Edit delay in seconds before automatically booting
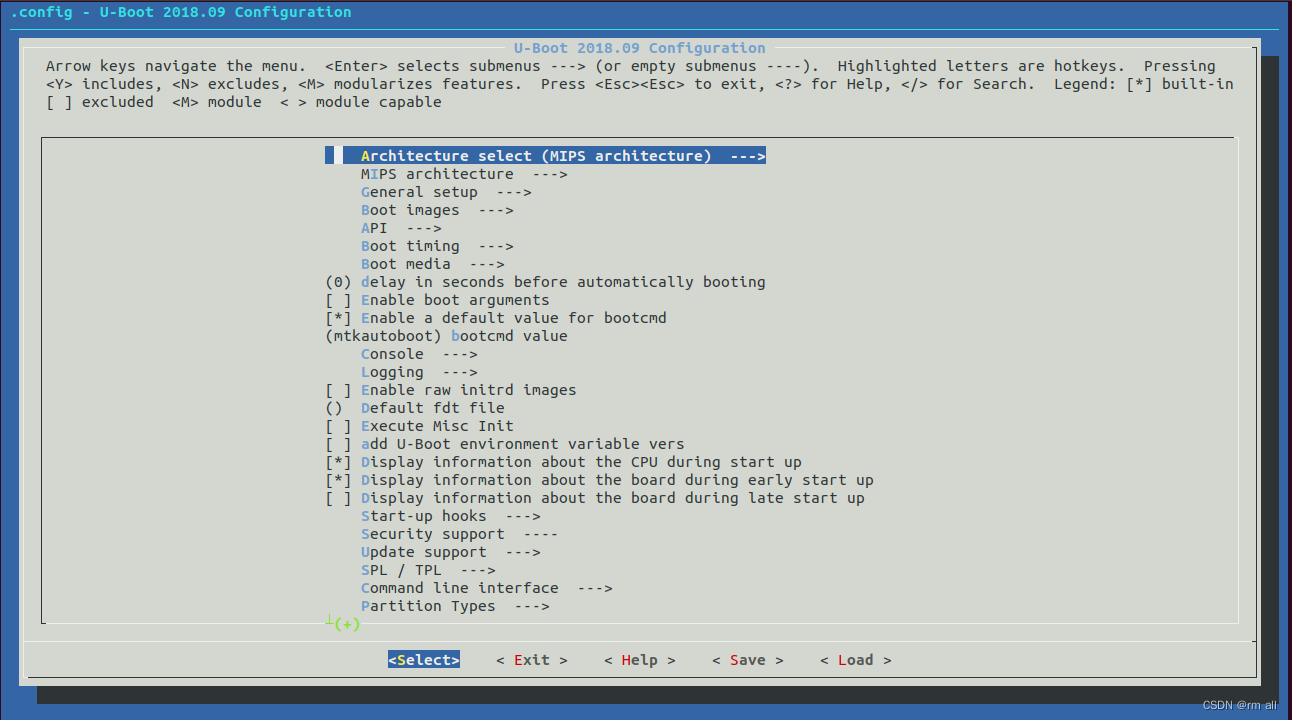This screenshot has height=720, width=1292. pyautogui.click(x=545, y=282)
